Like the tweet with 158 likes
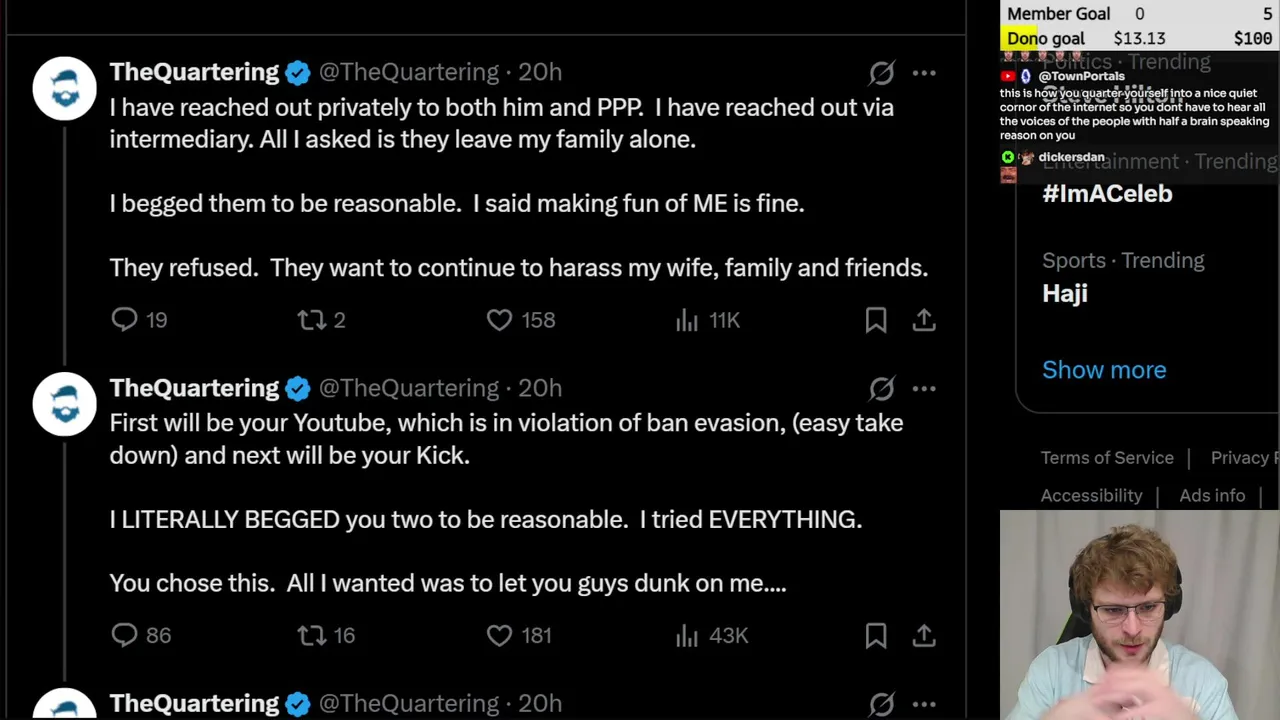Screen dimensions: 1280x720 [499, 320]
